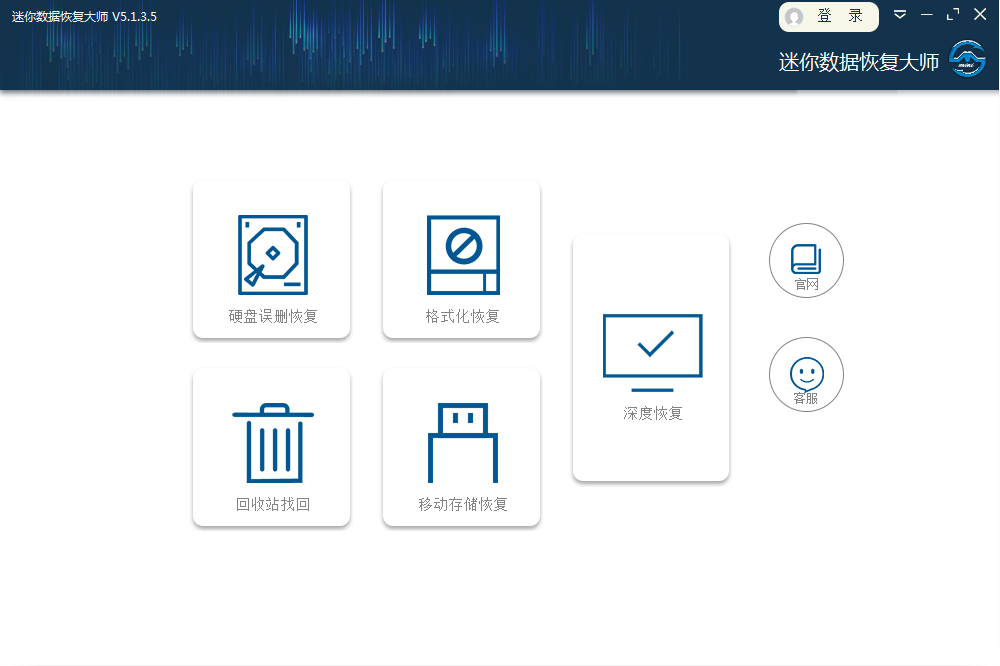The height and width of the screenshot is (666, 1000).
Task: Click the recycle bin trash can icon
Action: 272,442
